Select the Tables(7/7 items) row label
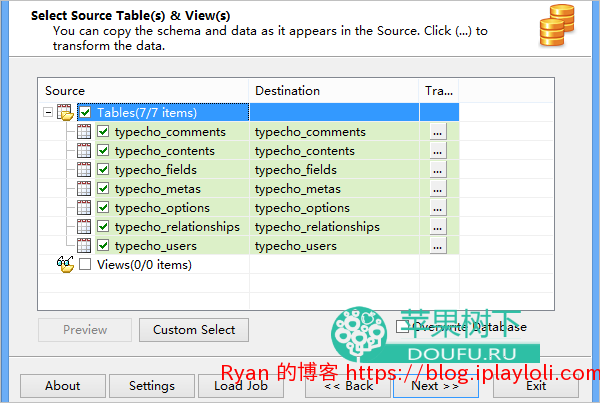The height and width of the screenshot is (403, 600). click(x=147, y=113)
